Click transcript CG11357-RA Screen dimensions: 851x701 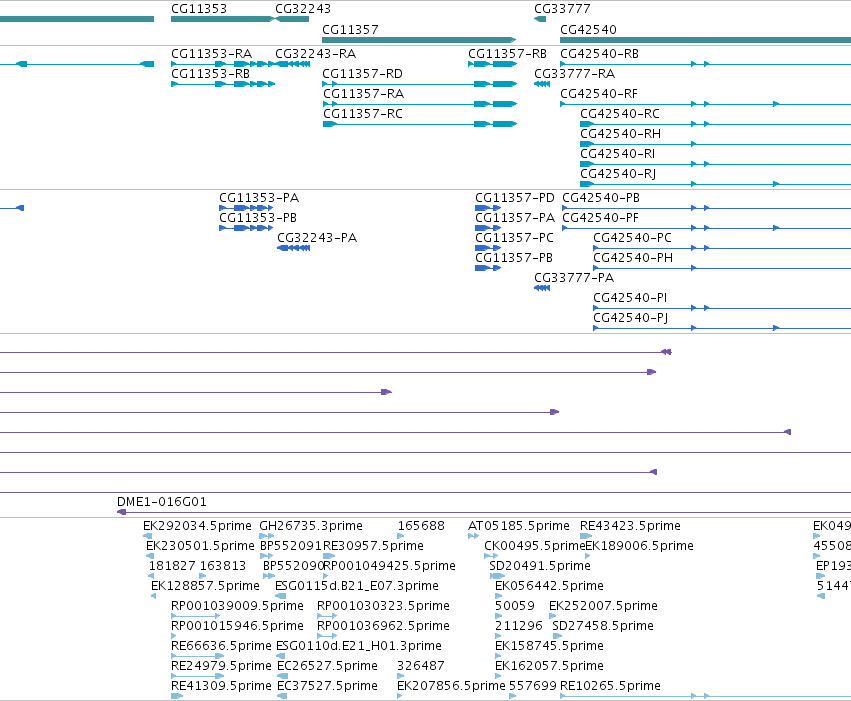[x=420, y=104]
